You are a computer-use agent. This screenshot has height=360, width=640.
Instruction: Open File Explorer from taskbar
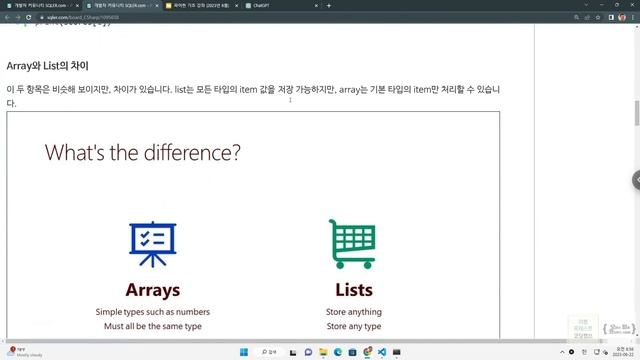pyautogui.click(x=323, y=352)
